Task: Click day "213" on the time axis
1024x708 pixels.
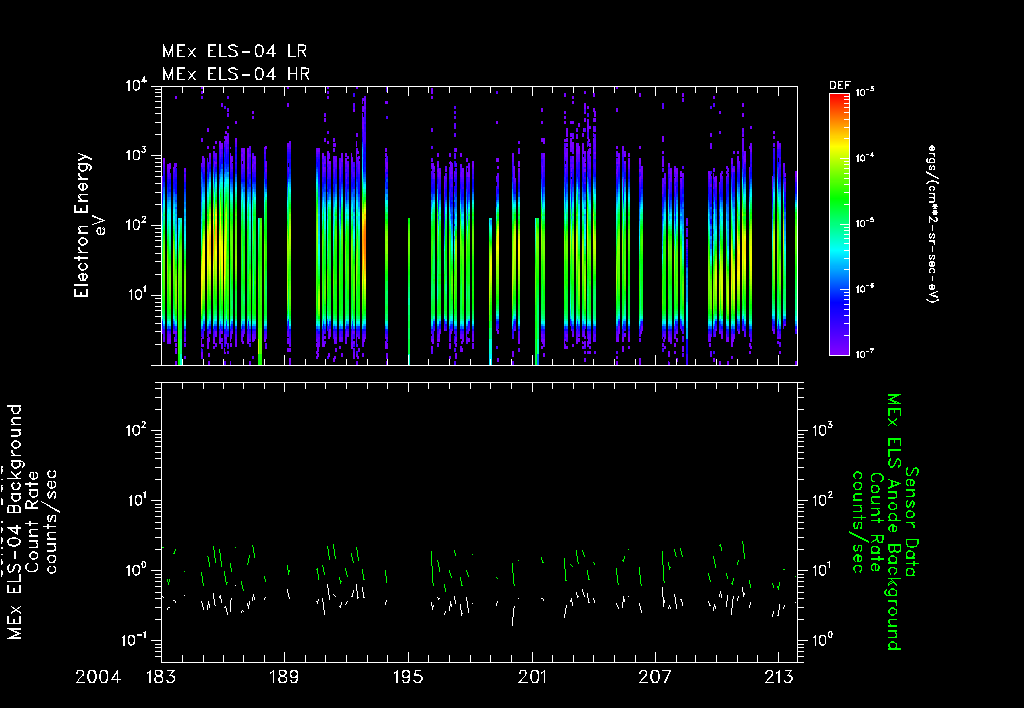Action: [x=778, y=677]
